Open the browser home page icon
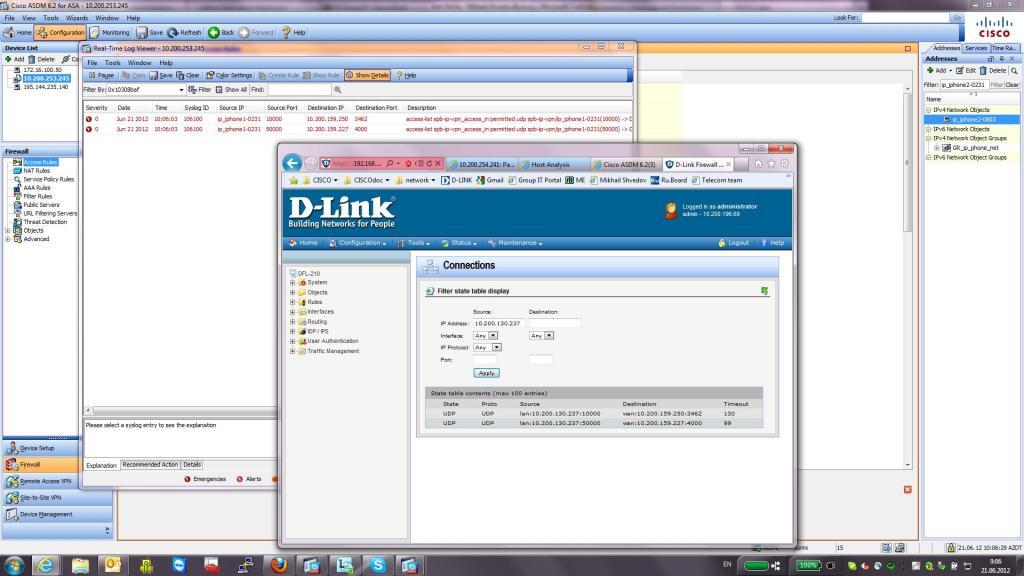This screenshot has width=1024, height=576. point(758,164)
